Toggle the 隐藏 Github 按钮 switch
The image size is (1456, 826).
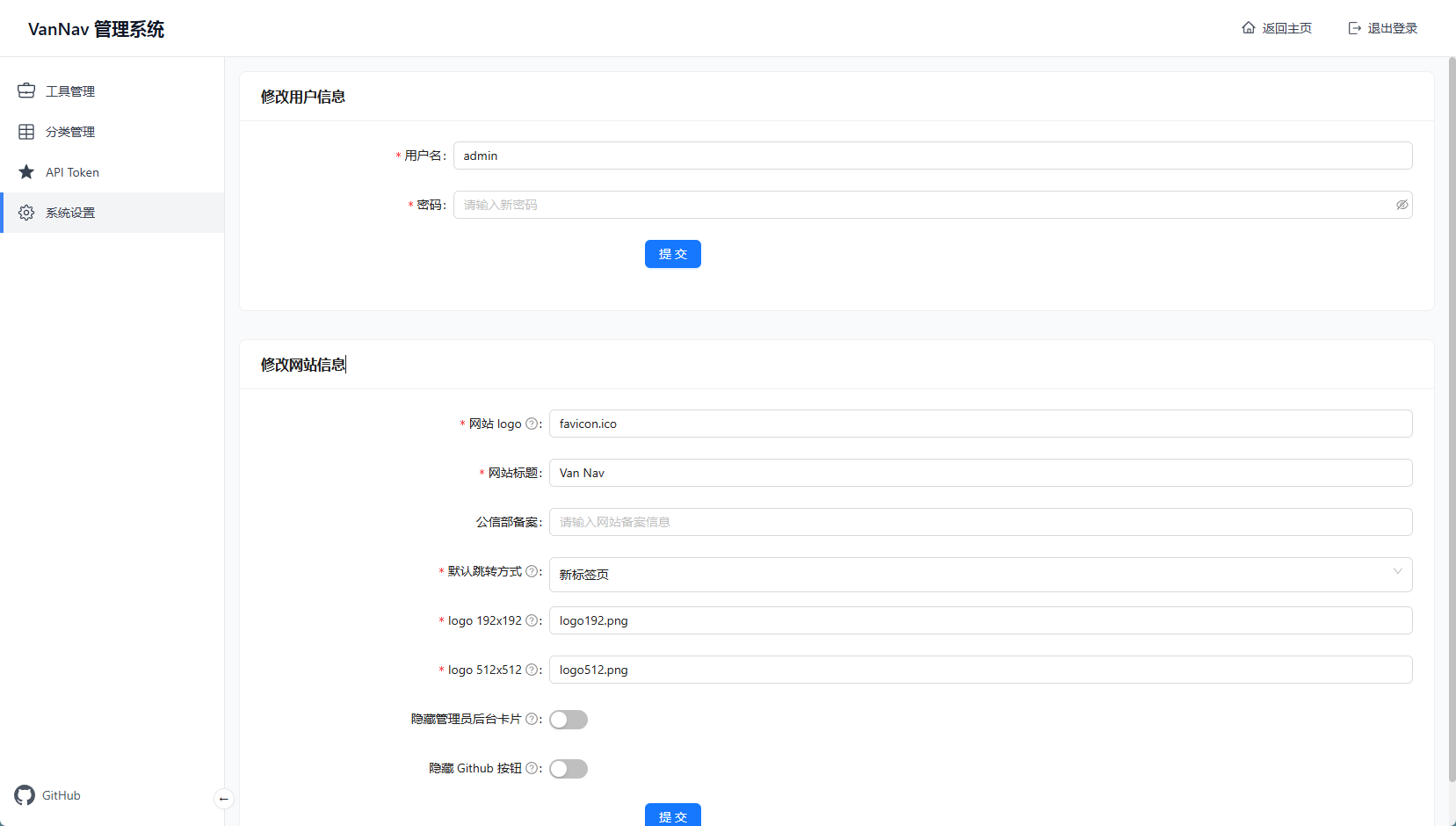(569, 769)
